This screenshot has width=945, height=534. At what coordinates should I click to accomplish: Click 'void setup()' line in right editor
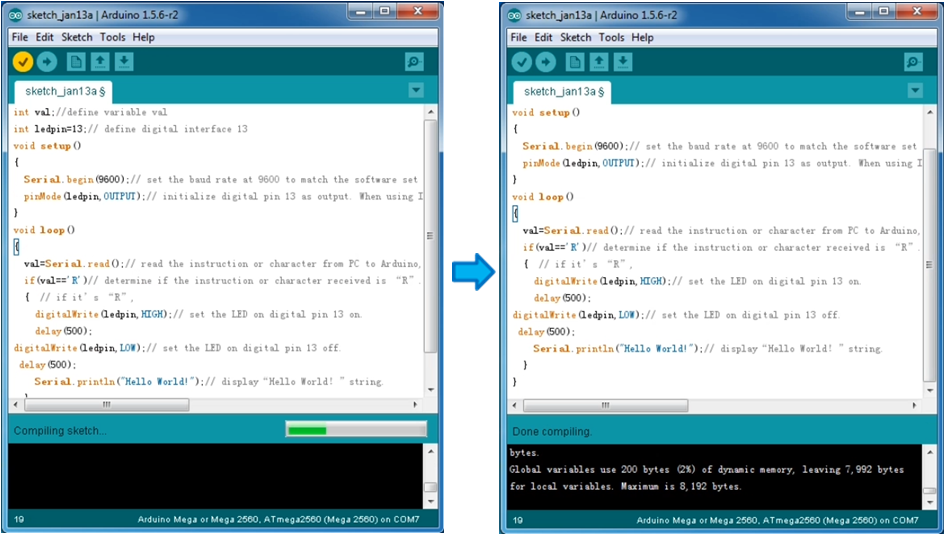pos(546,112)
